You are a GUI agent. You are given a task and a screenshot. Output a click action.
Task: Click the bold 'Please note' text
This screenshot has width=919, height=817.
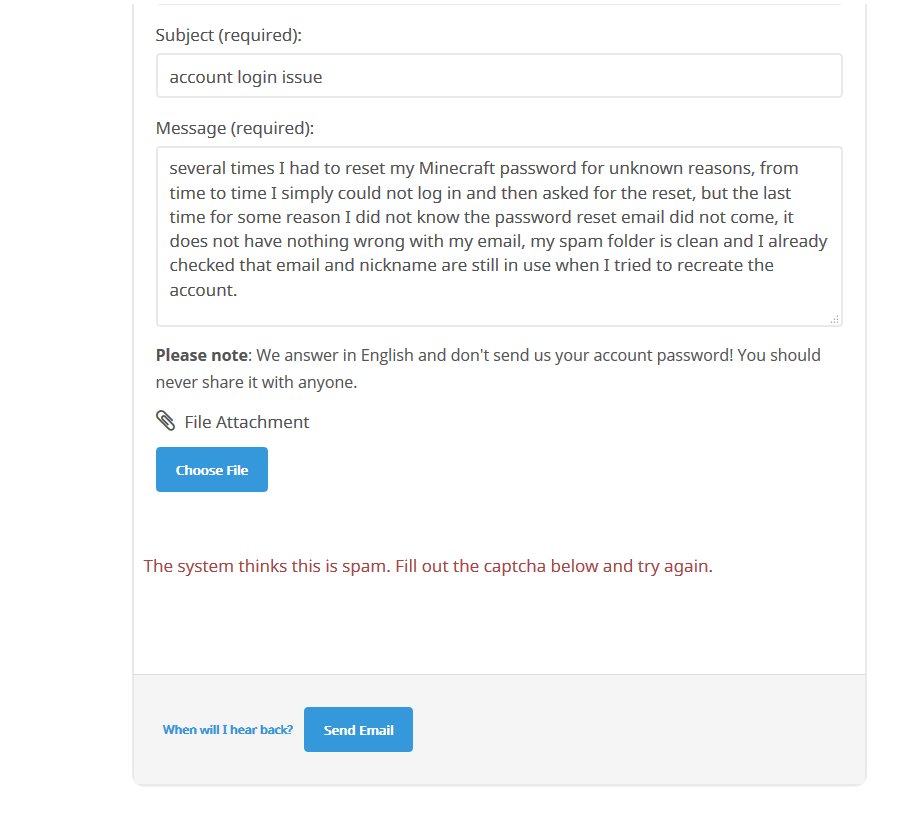(x=201, y=355)
